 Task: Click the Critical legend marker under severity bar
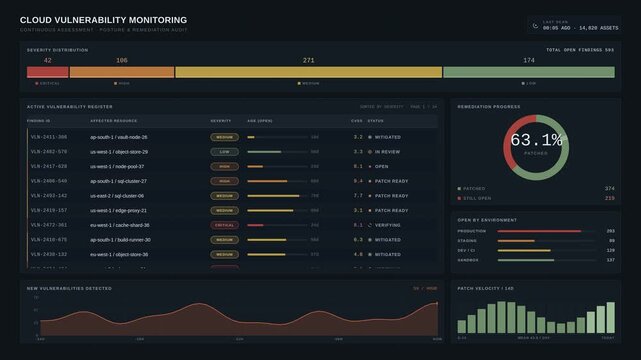[x=37, y=83]
